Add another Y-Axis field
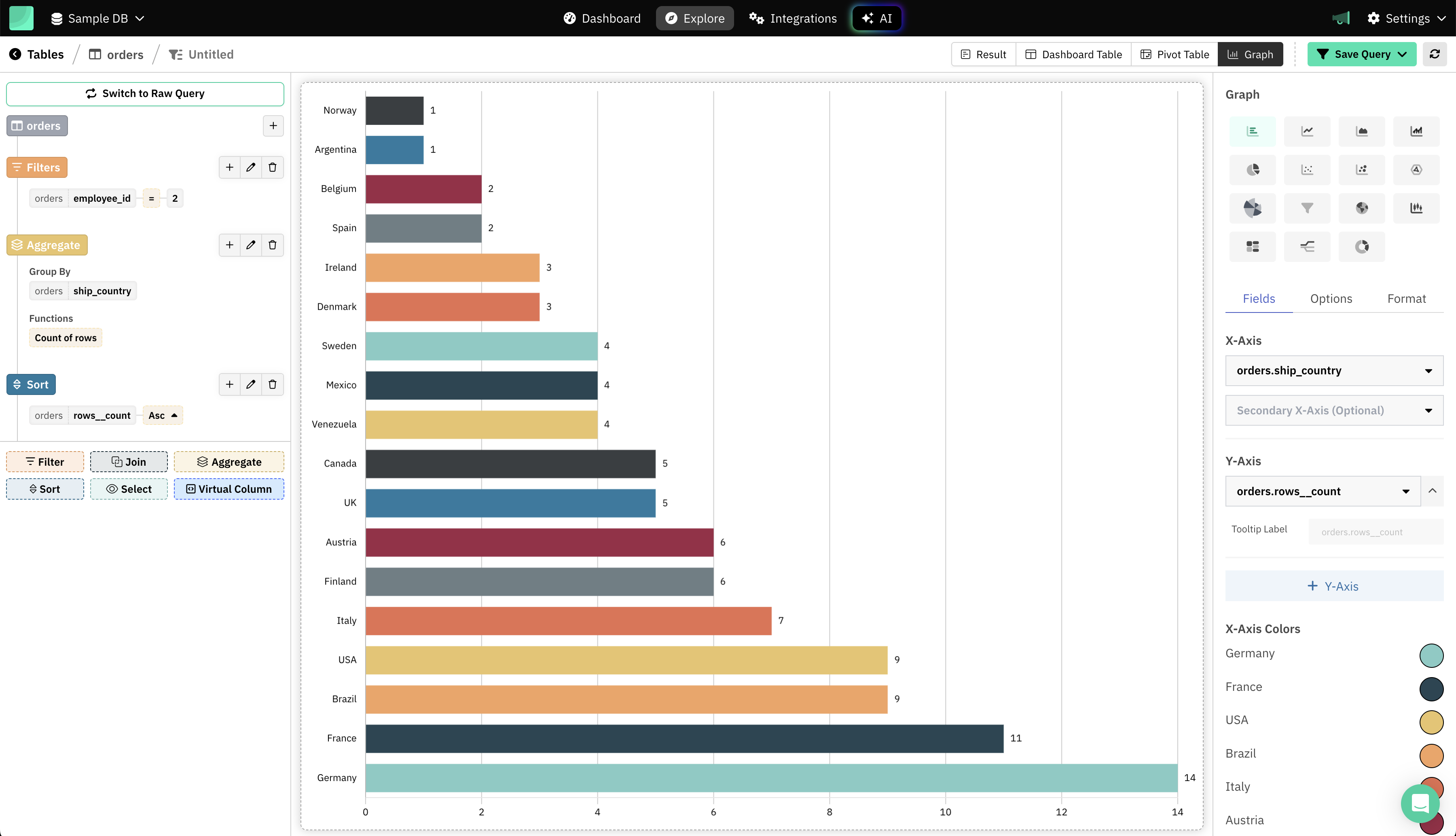The height and width of the screenshot is (836, 1456). click(1334, 586)
